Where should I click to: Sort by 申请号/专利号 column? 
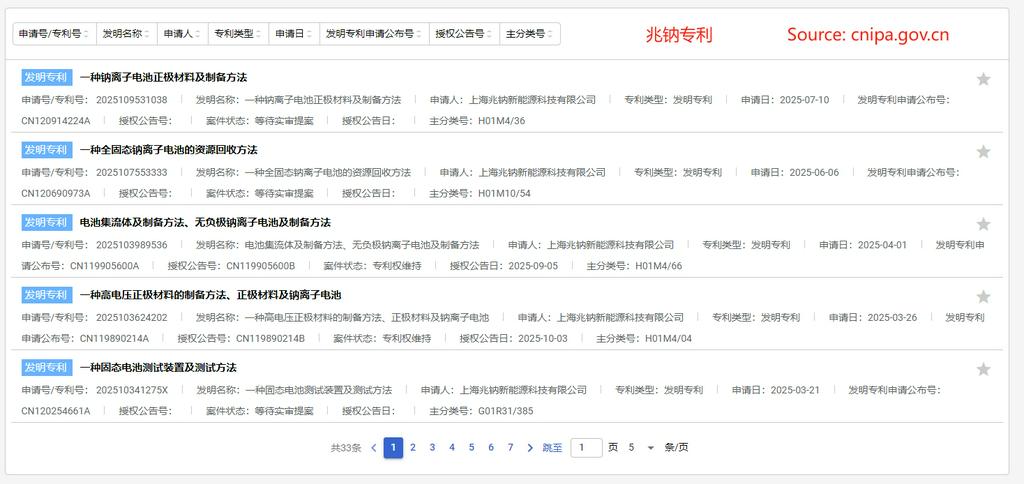coord(54,34)
